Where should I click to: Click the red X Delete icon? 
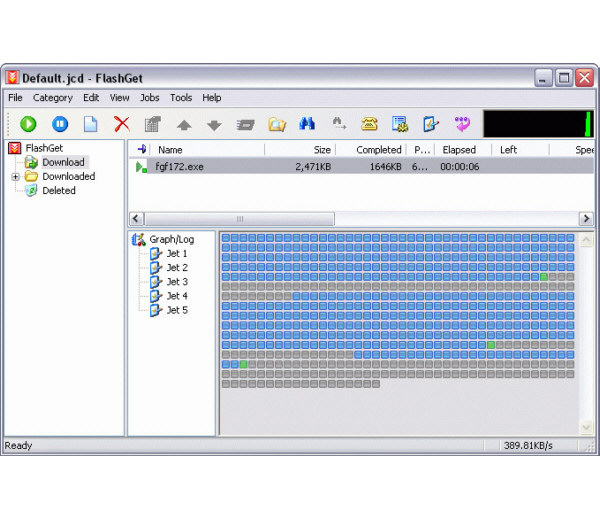pos(121,124)
